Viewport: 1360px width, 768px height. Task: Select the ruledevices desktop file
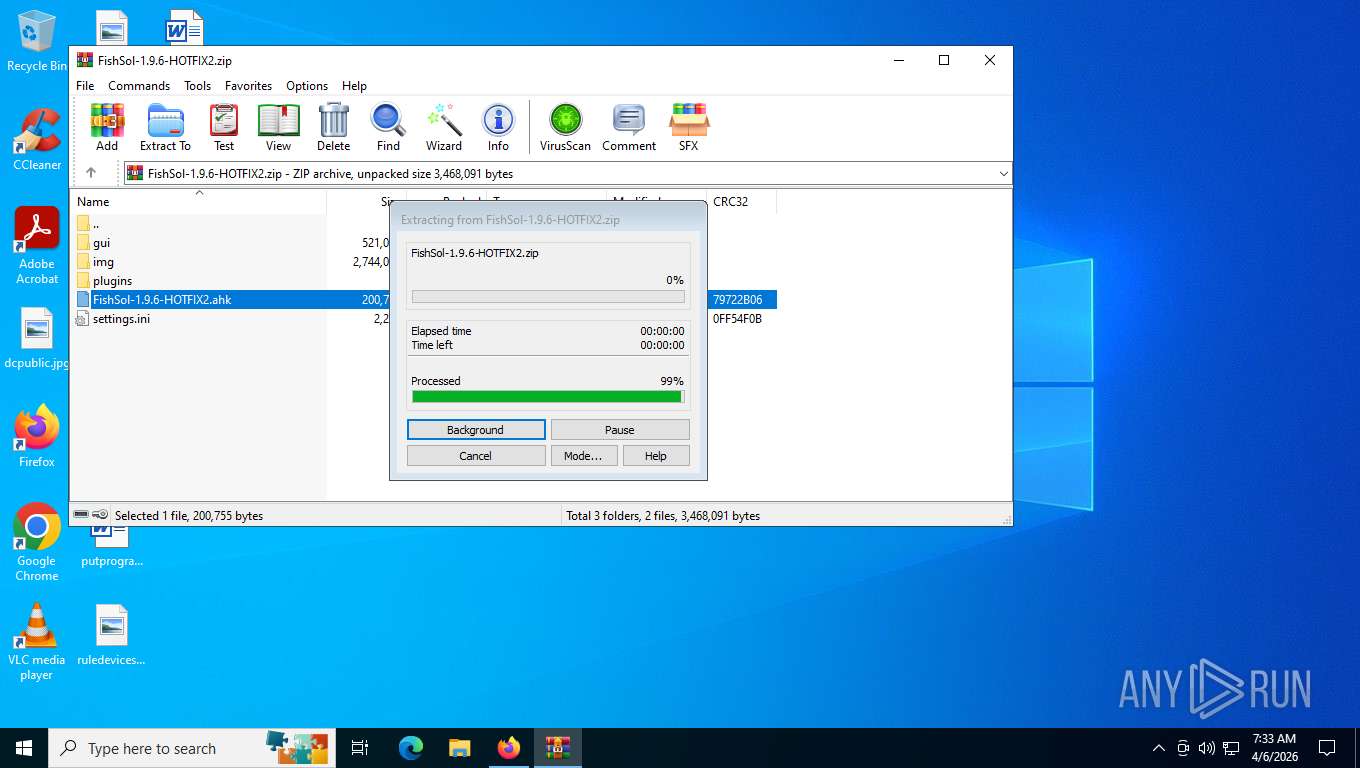coord(111,636)
